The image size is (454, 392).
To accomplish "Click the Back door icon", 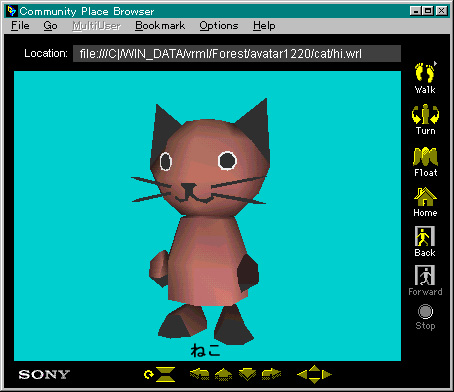I will (425, 236).
